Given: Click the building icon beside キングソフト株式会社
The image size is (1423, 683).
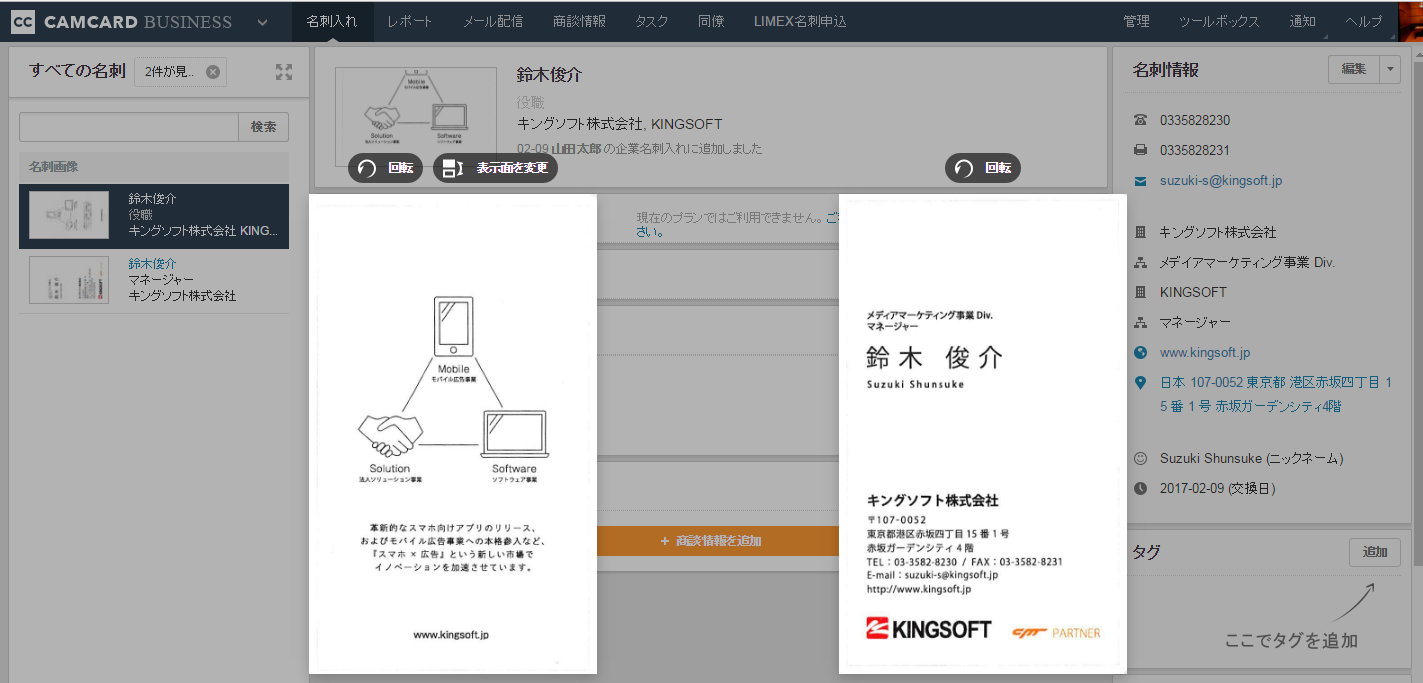Looking at the screenshot, I should click(1141, 232).
